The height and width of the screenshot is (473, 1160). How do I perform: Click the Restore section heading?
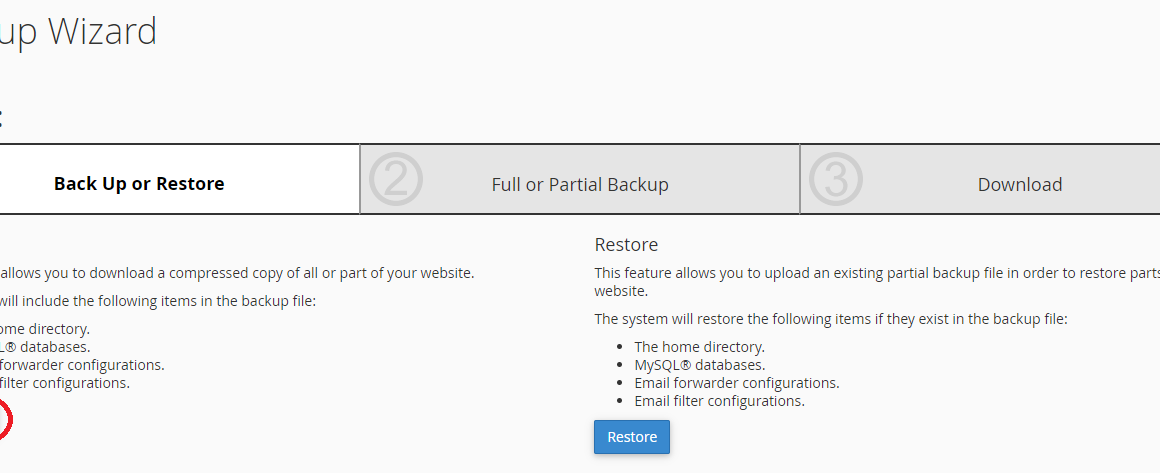pyautogui.click(x=627, y=244)
